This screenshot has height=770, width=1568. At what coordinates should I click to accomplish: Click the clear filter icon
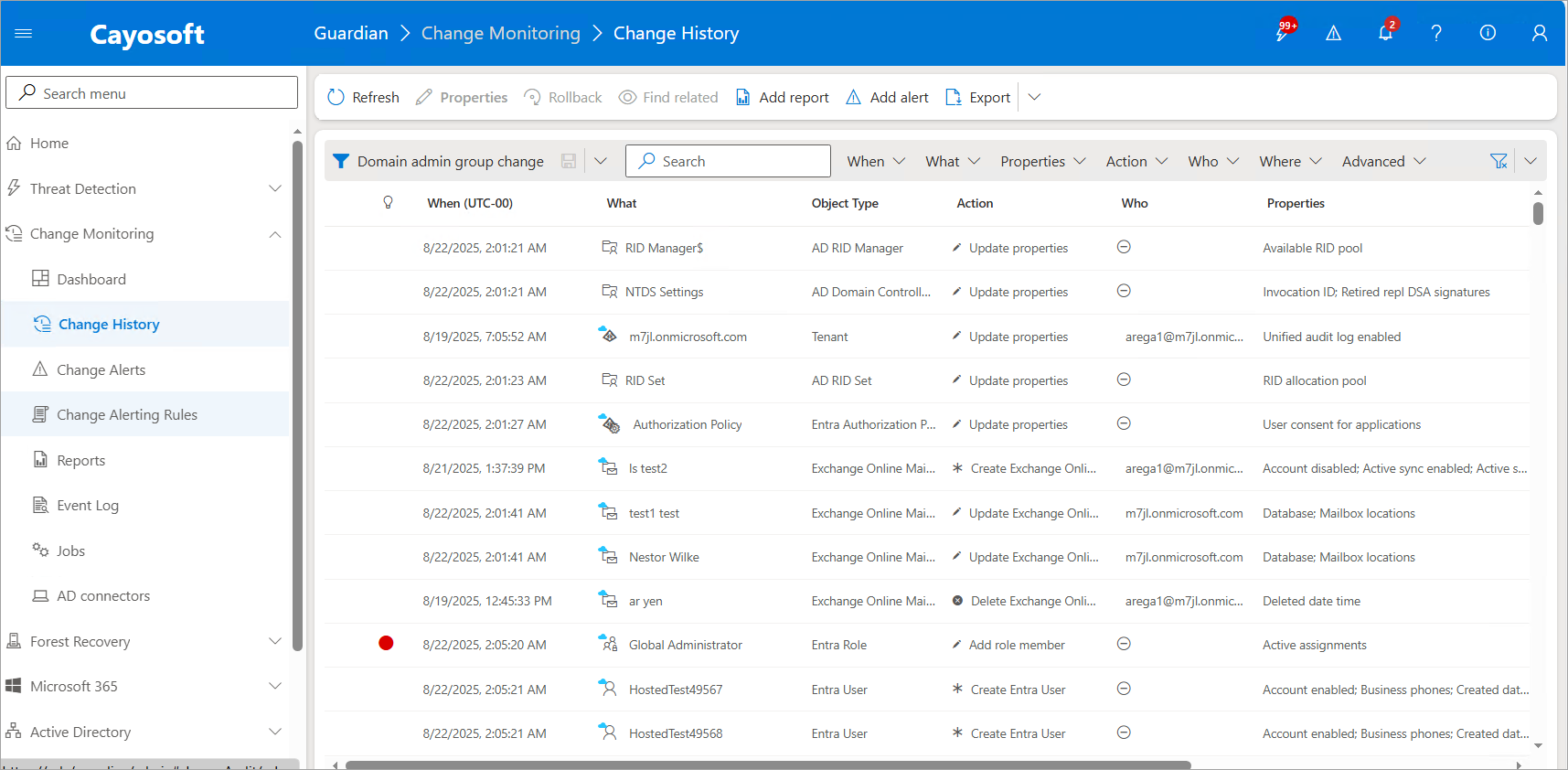[x=1499, y=161]
